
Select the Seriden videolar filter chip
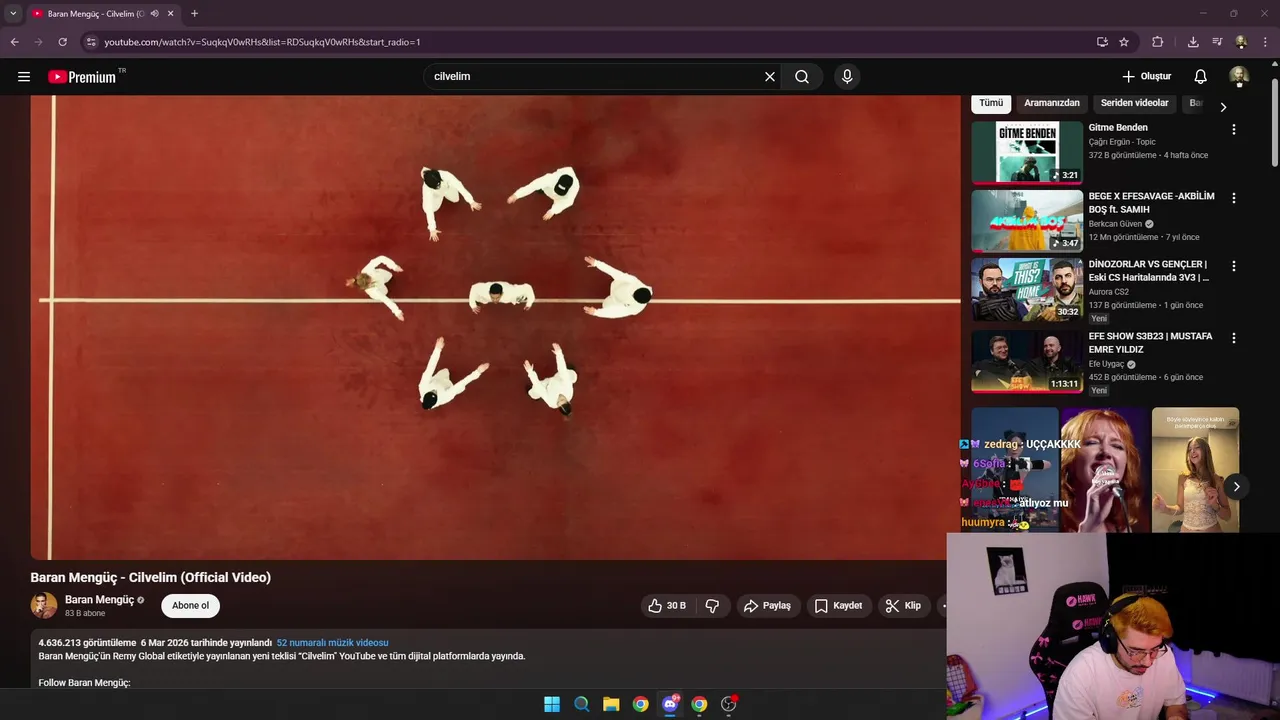pyautogui.click(x=1134, y=103)
